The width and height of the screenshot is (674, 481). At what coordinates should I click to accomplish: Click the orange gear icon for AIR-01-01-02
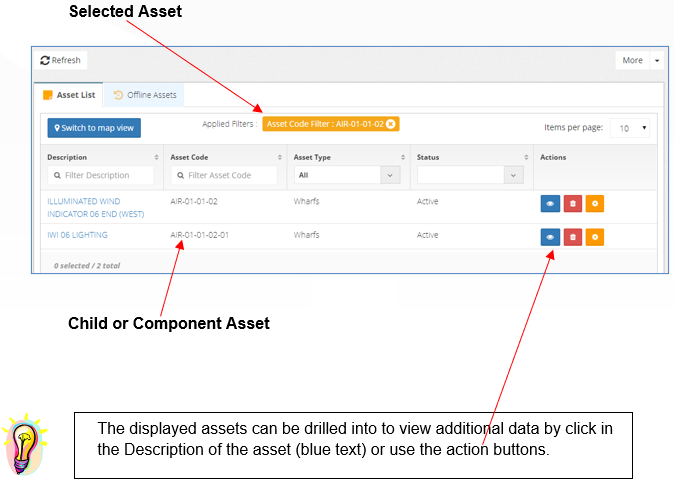coord(595,203)
